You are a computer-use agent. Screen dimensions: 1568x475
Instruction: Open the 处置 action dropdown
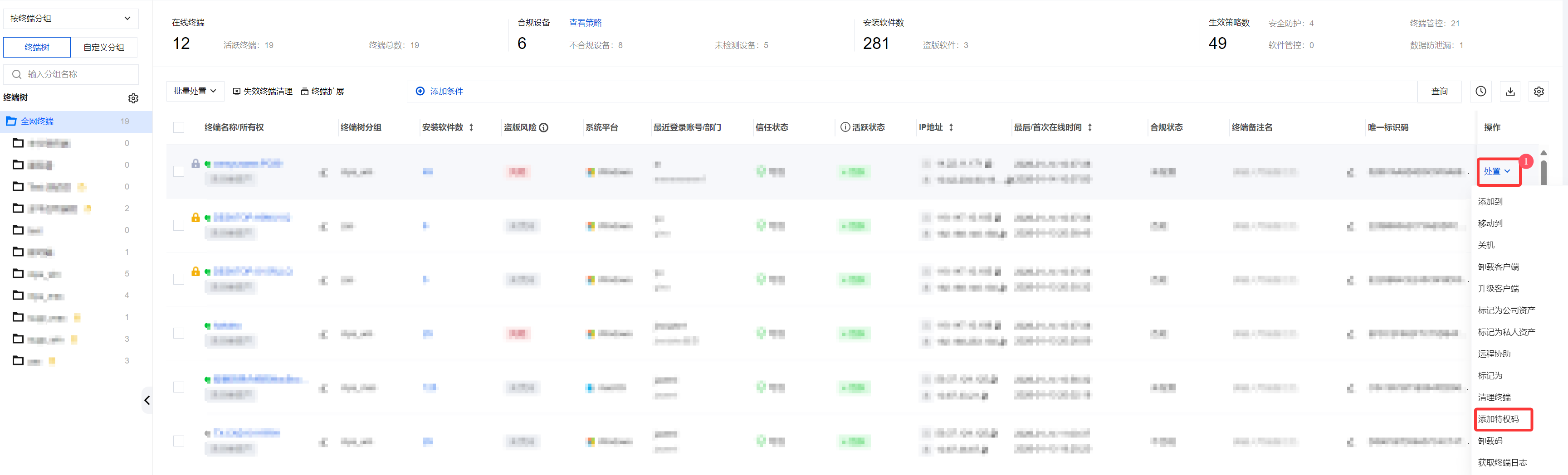(1497, 171)
